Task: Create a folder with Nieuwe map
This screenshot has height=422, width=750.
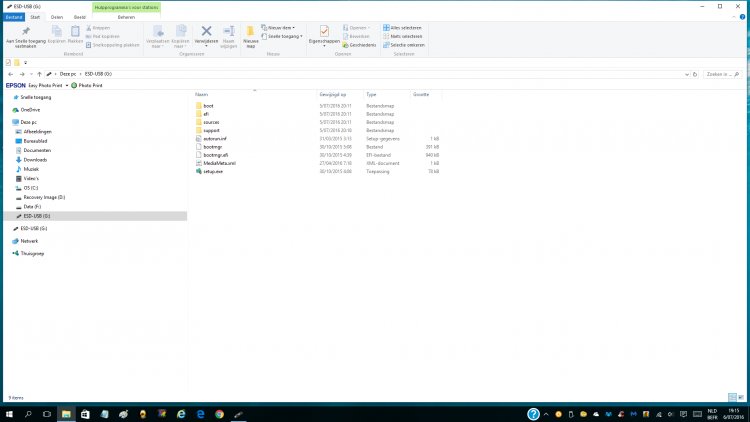Action: (x=250, y=36)
